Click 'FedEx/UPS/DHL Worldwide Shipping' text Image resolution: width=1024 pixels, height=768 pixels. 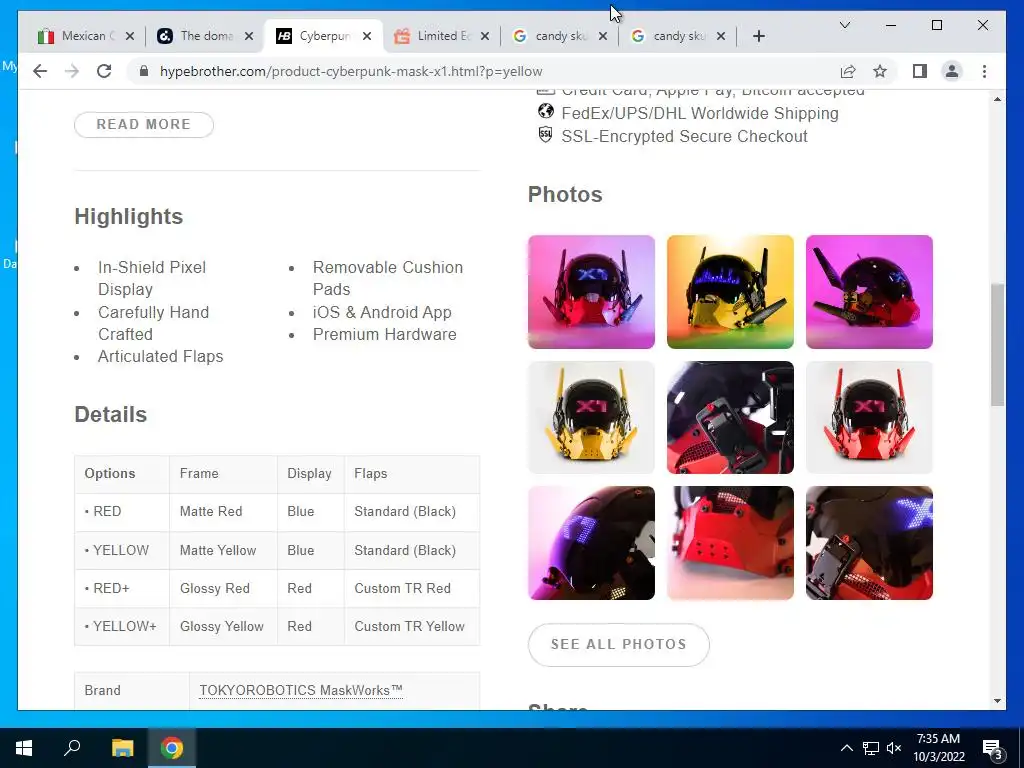point(700,113)
